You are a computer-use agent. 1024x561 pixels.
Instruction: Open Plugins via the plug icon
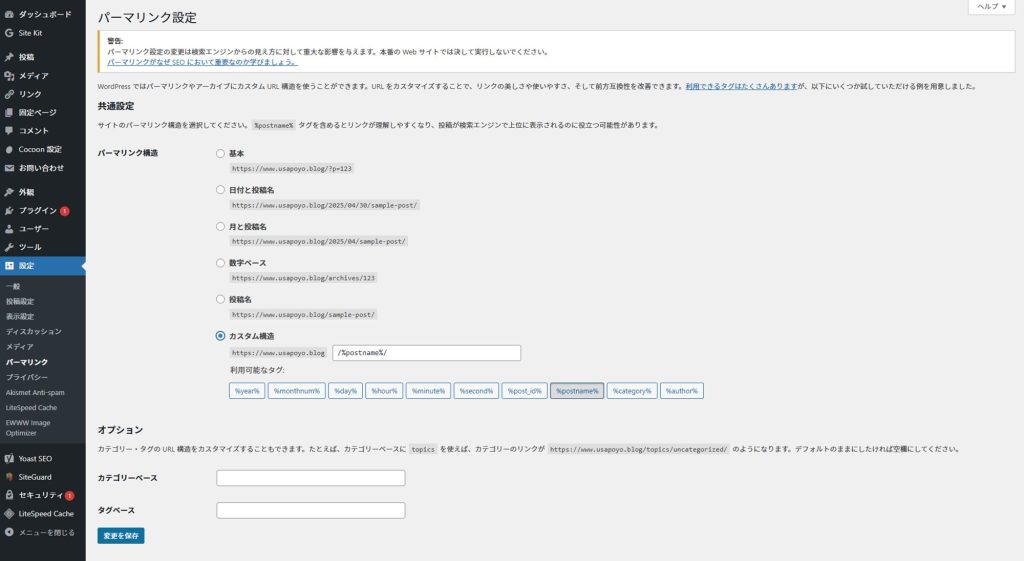[x=9, y=211]
